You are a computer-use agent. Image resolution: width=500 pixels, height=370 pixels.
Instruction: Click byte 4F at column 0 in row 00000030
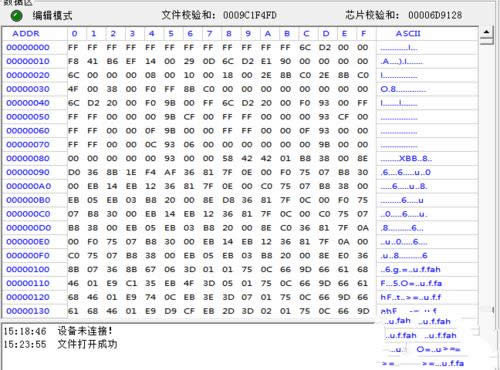click(73, 89)
